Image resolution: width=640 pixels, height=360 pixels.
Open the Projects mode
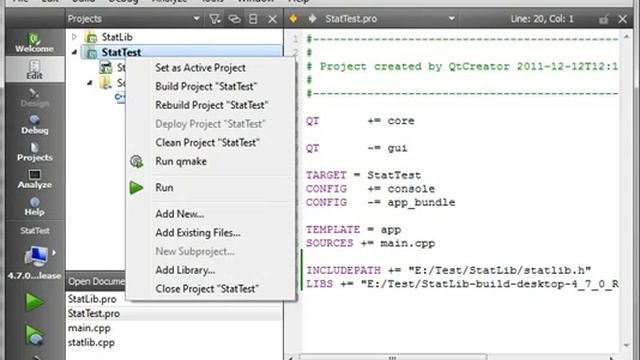pyautogui.click(x=34, y=151)
